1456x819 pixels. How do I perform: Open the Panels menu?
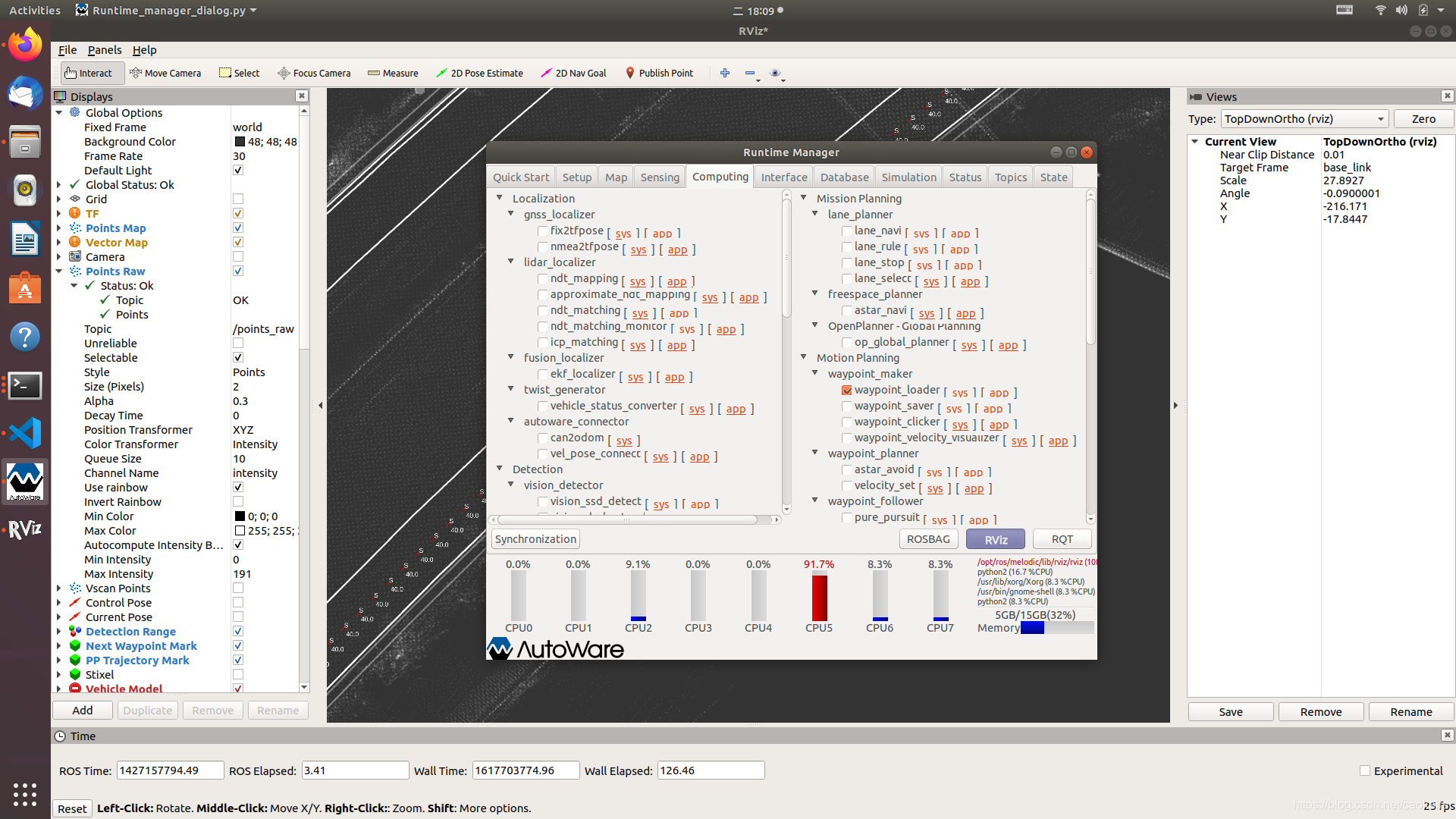[104, 50]
